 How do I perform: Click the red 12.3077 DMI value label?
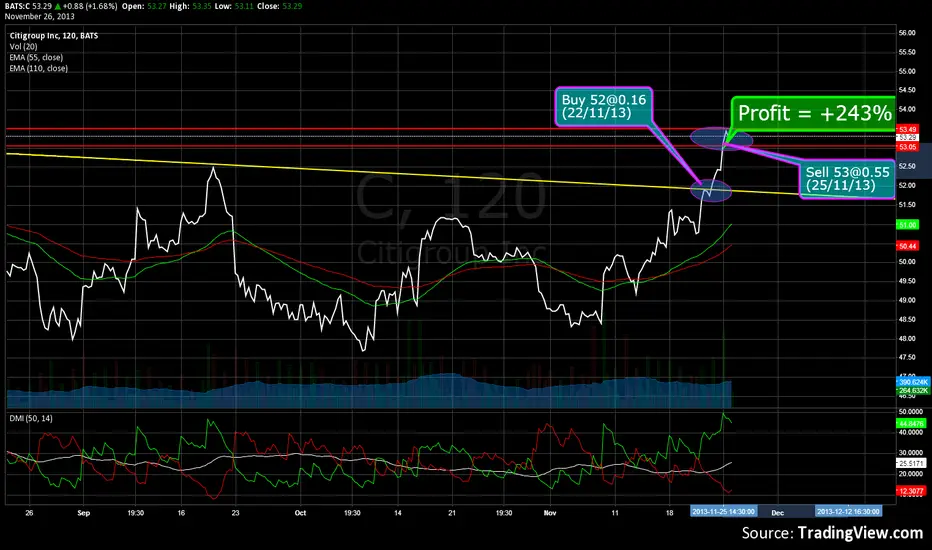911,491
